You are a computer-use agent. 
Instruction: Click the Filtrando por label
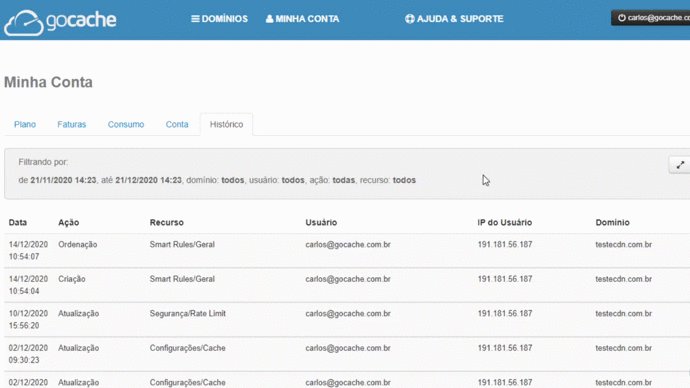coord(43,162)
